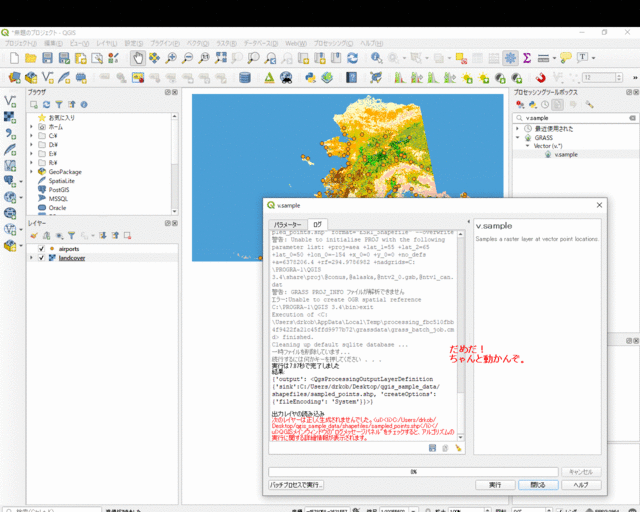The height and width of the screenshot is (512, 640).
Task: Select お気に入り in the Browser tree
Action: pos(61,118)
